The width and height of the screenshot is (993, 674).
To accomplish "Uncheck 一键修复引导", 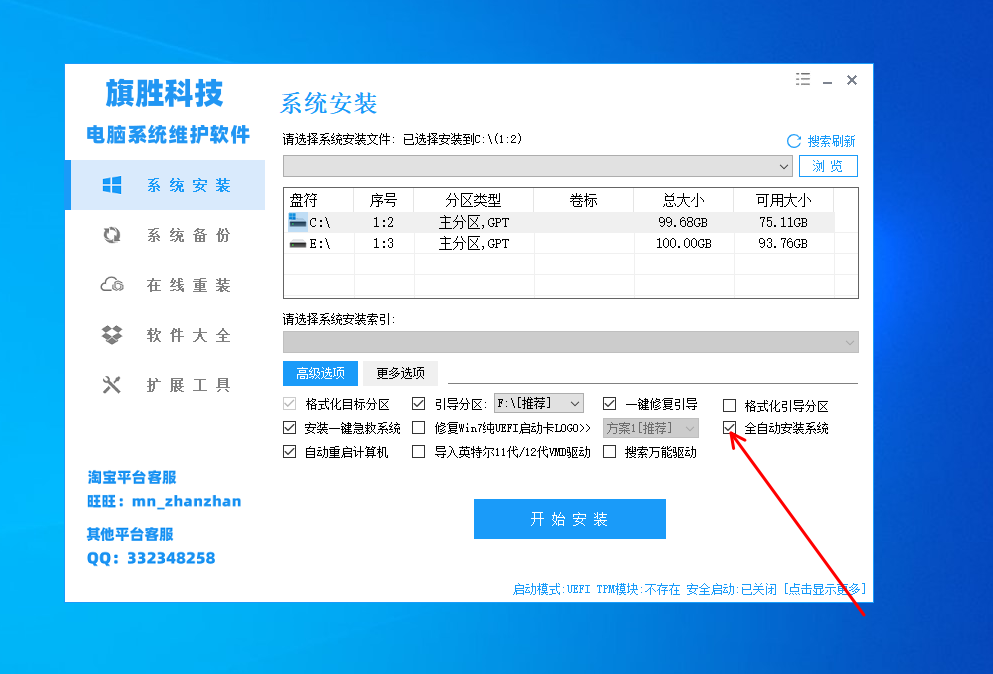I will (608, 403).
